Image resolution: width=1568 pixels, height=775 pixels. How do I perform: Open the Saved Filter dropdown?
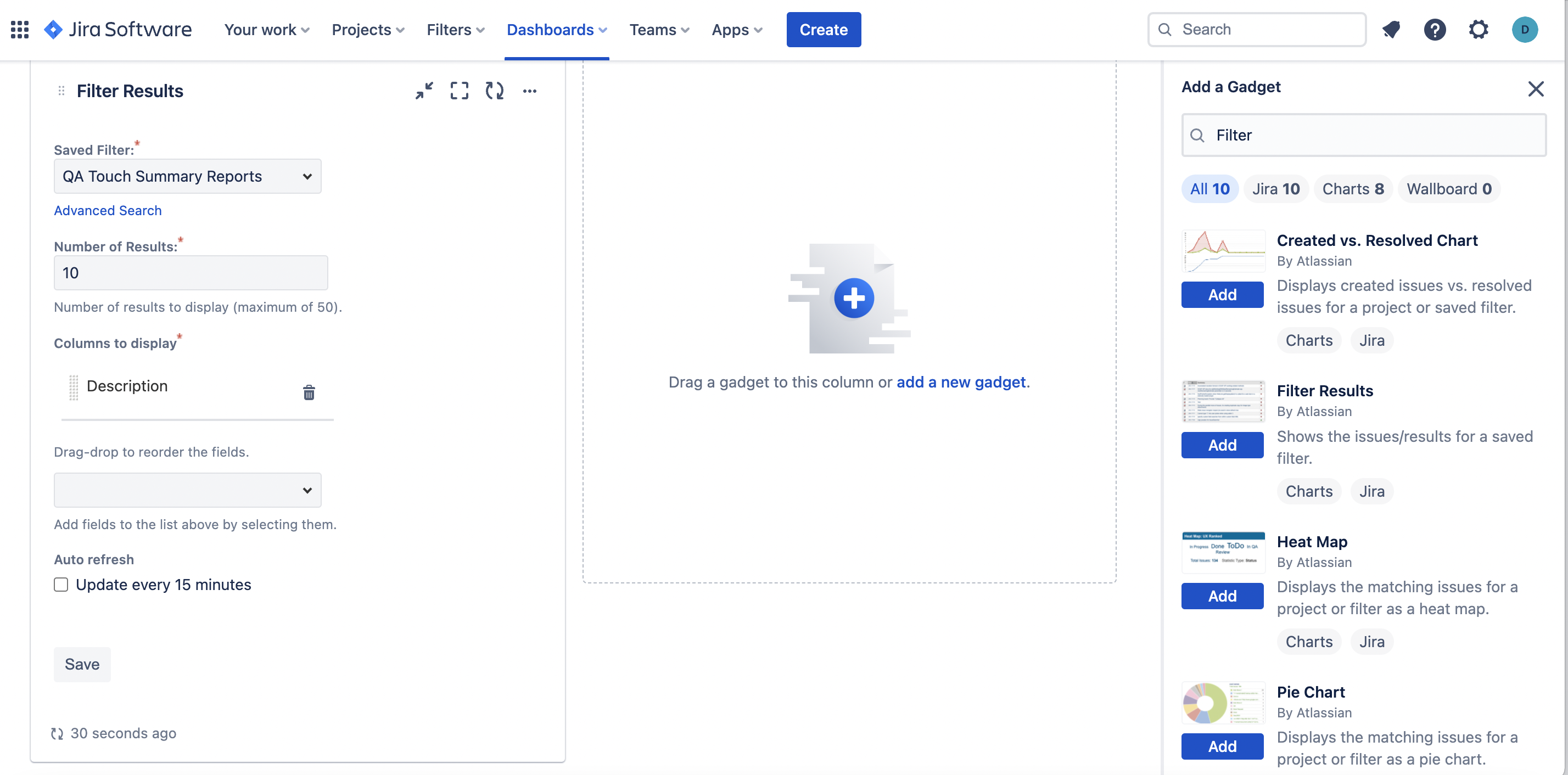(x=187, y=176)
